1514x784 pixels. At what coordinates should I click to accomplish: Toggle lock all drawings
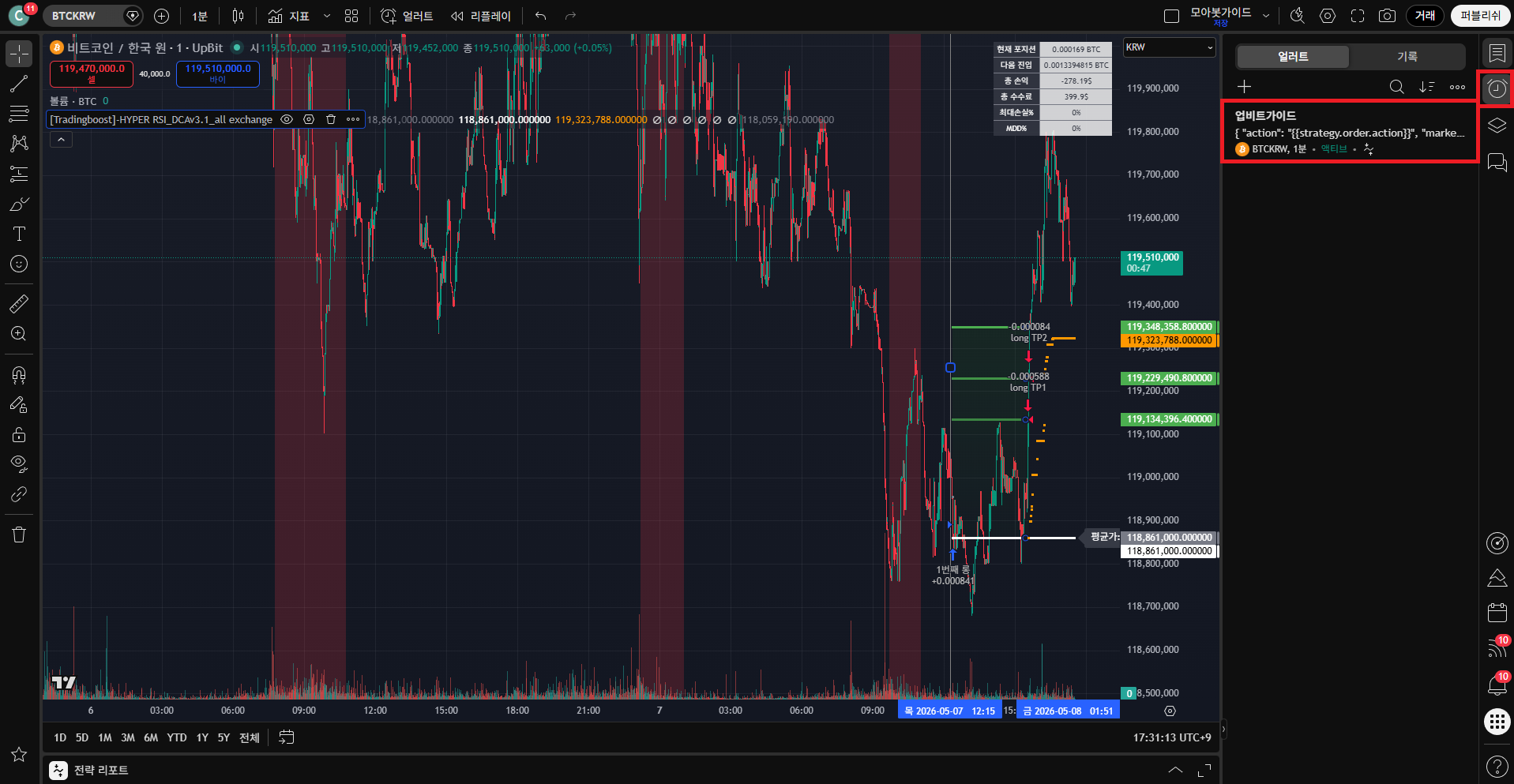(x=19, y=434)
